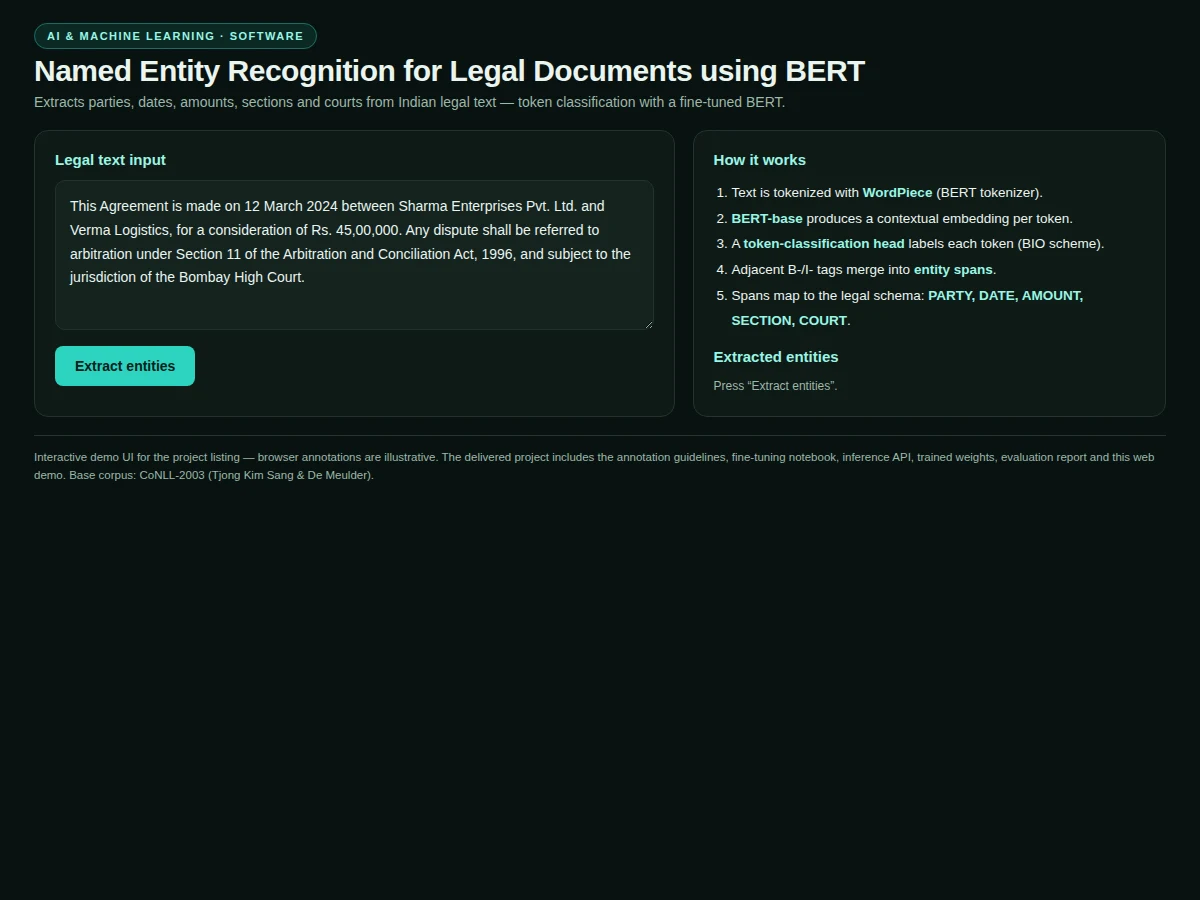
Task: Click the 'Extracted entities' heading
Action: [x=776, y=357]
